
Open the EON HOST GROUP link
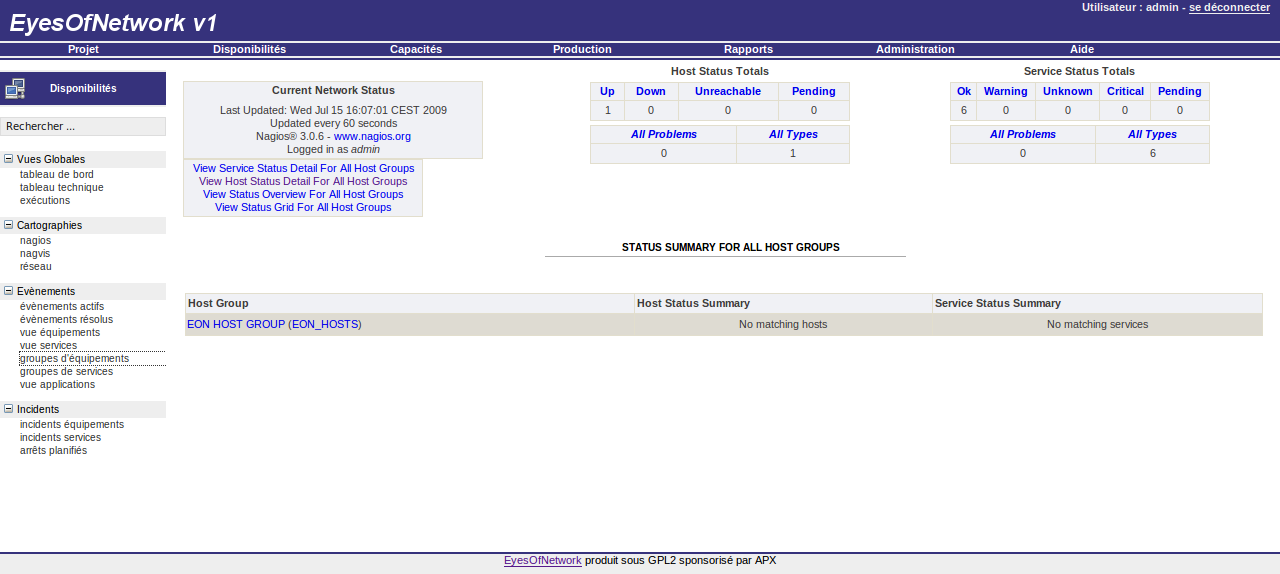coord(235,324)
